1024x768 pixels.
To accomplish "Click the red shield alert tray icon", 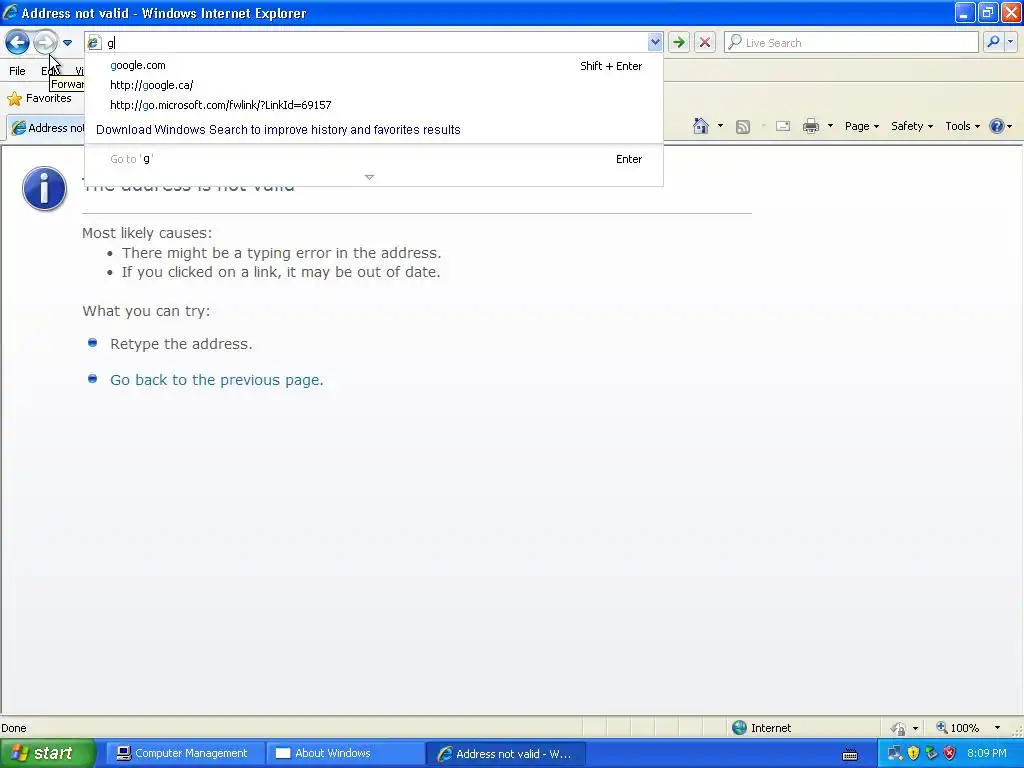I will click(x=950, y=754).
